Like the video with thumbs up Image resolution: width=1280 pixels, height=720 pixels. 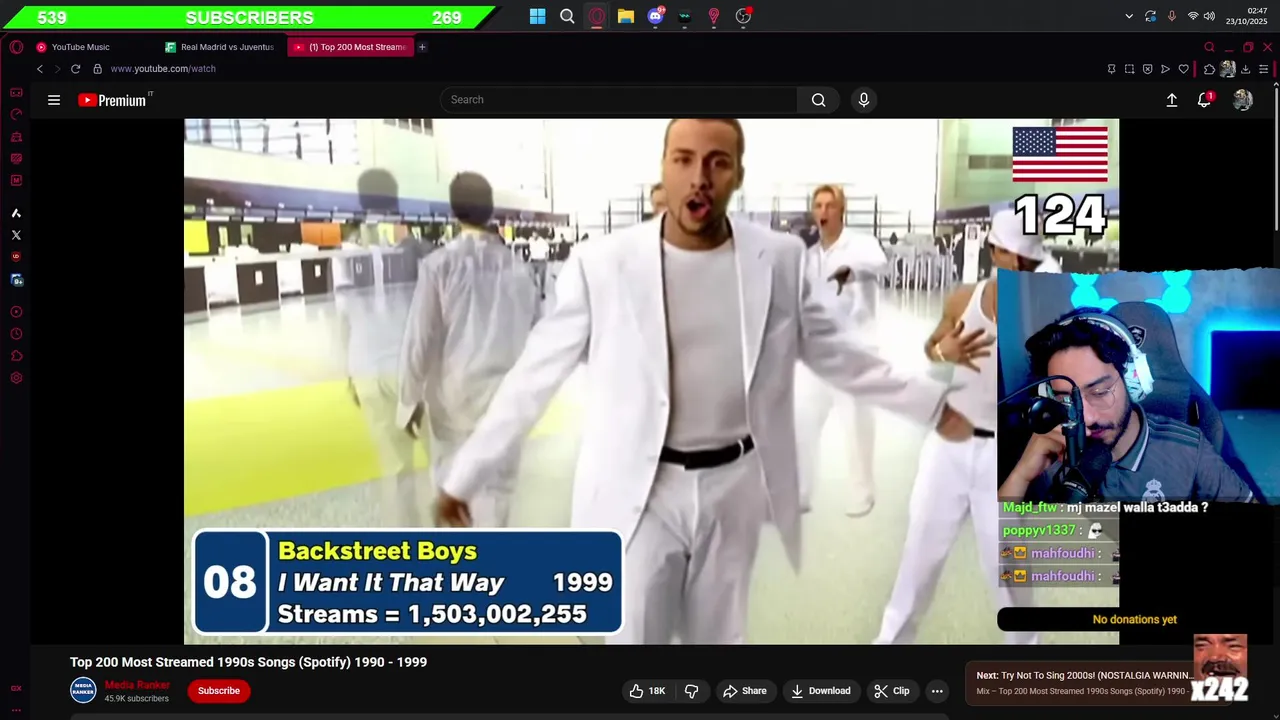(x=647, y=691)
